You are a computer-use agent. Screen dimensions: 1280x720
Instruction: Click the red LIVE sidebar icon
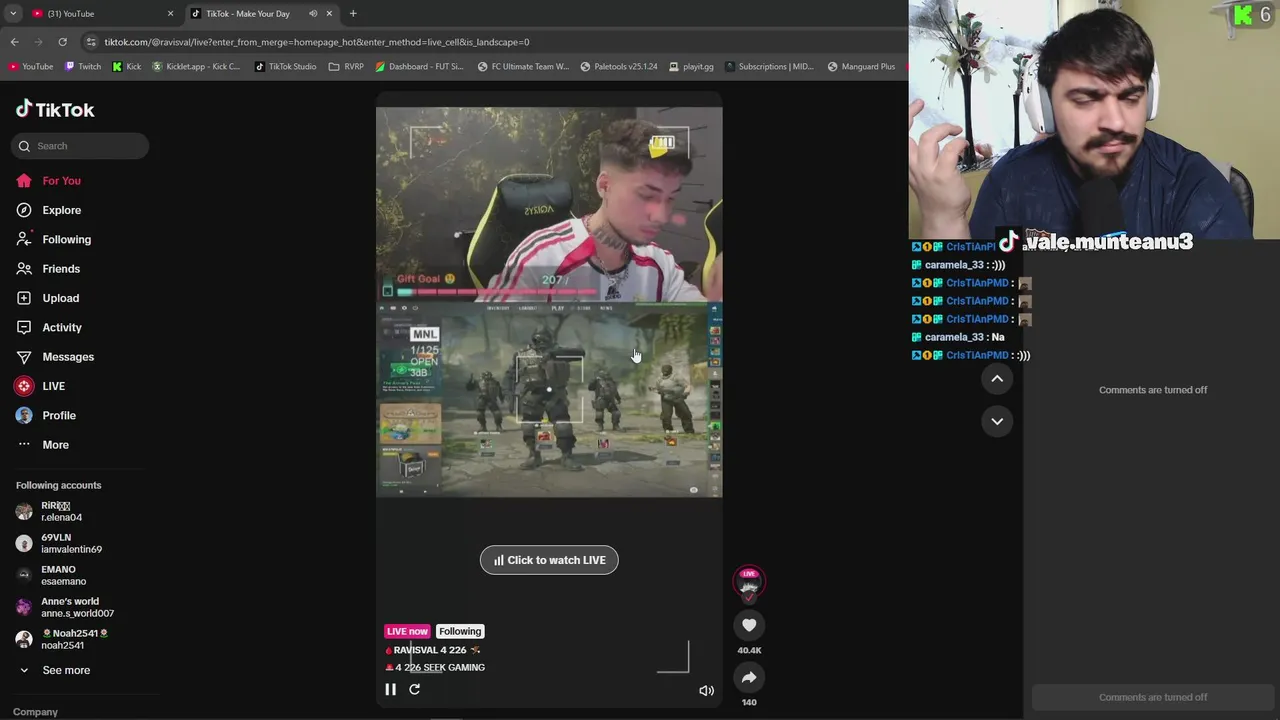tap(24, 386)
